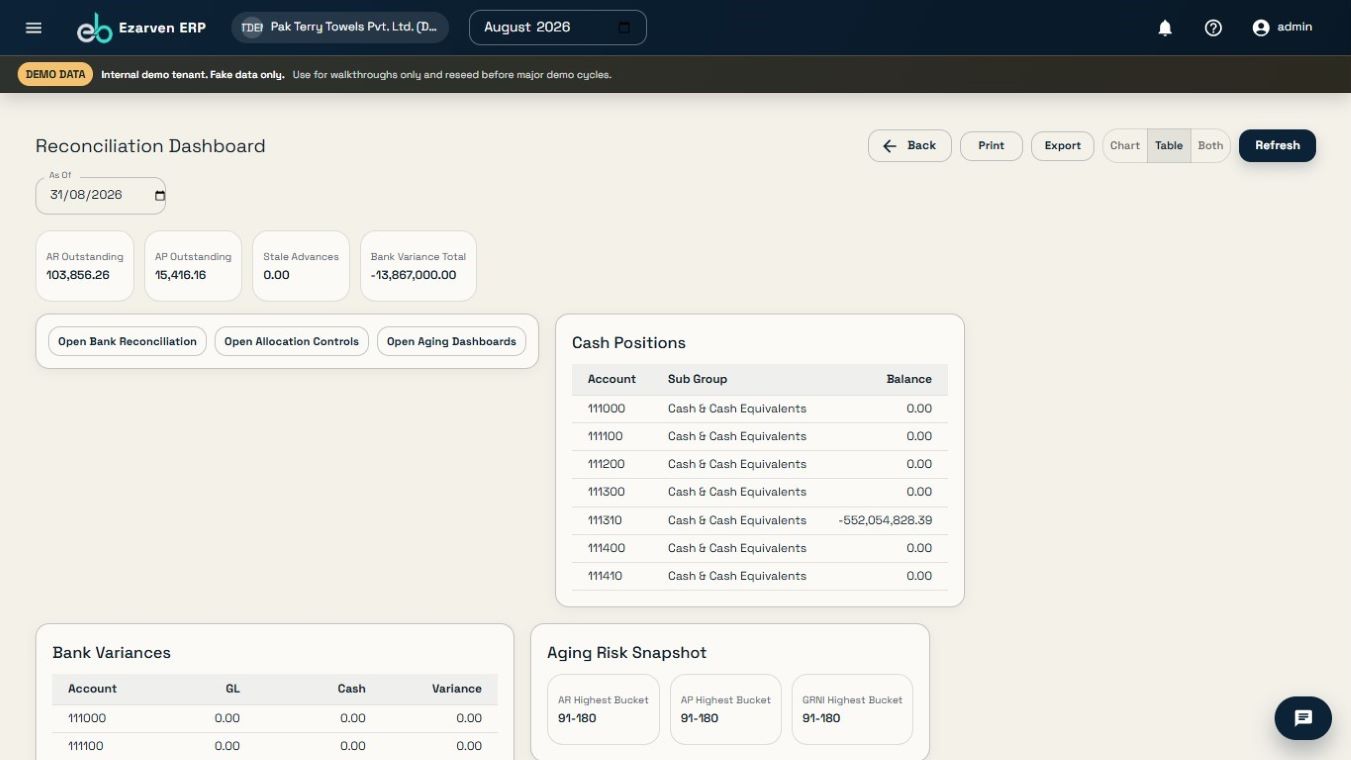The height and width of the screenshot is (760, 1351).
Task: Open the chat support bubble
Action: coord(1303,718)
